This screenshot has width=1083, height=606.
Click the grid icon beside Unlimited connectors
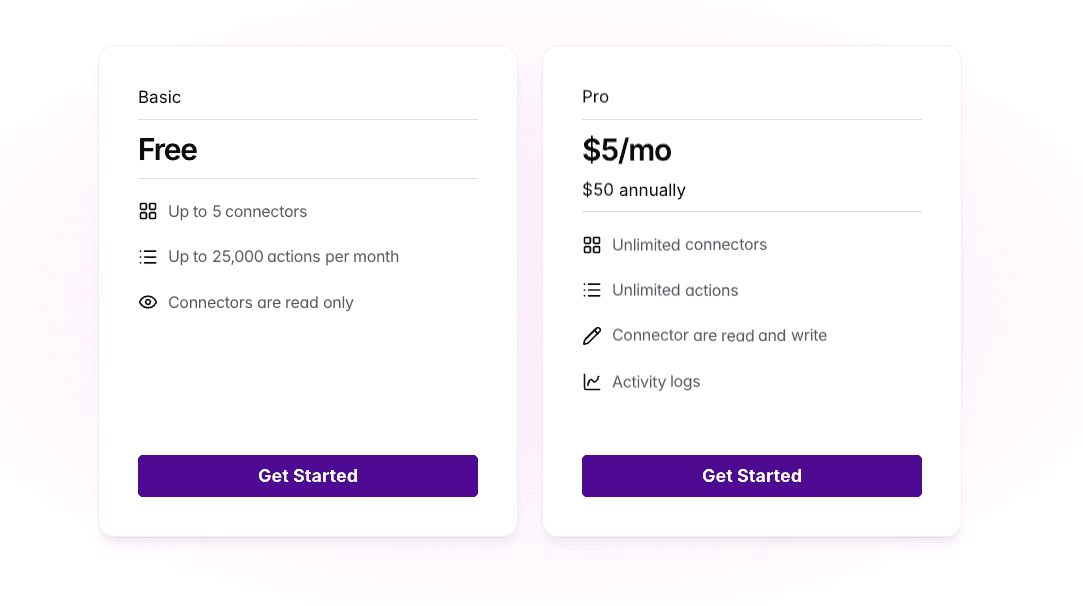(x=592, y=245)
